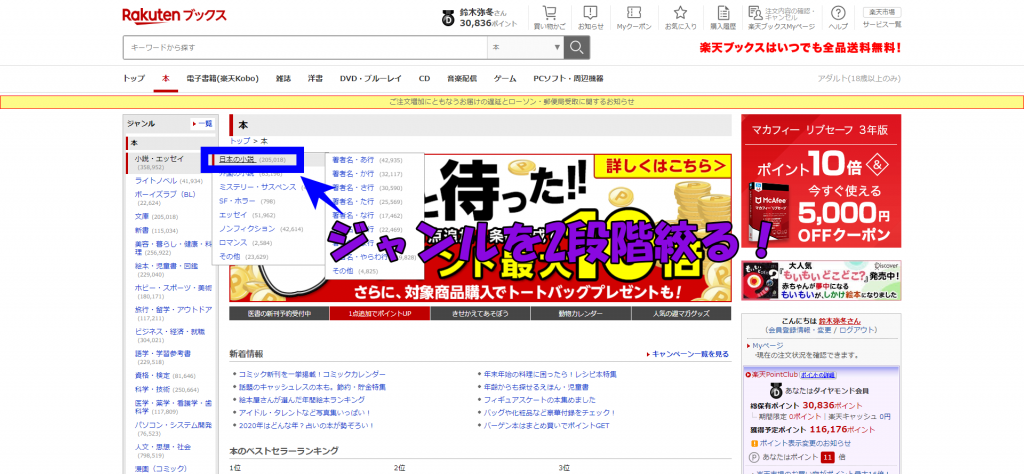Open the お知らせ notifications icon
This screenshot has height=474, width=1024.
pyautogui.click(x=590, y=18)
